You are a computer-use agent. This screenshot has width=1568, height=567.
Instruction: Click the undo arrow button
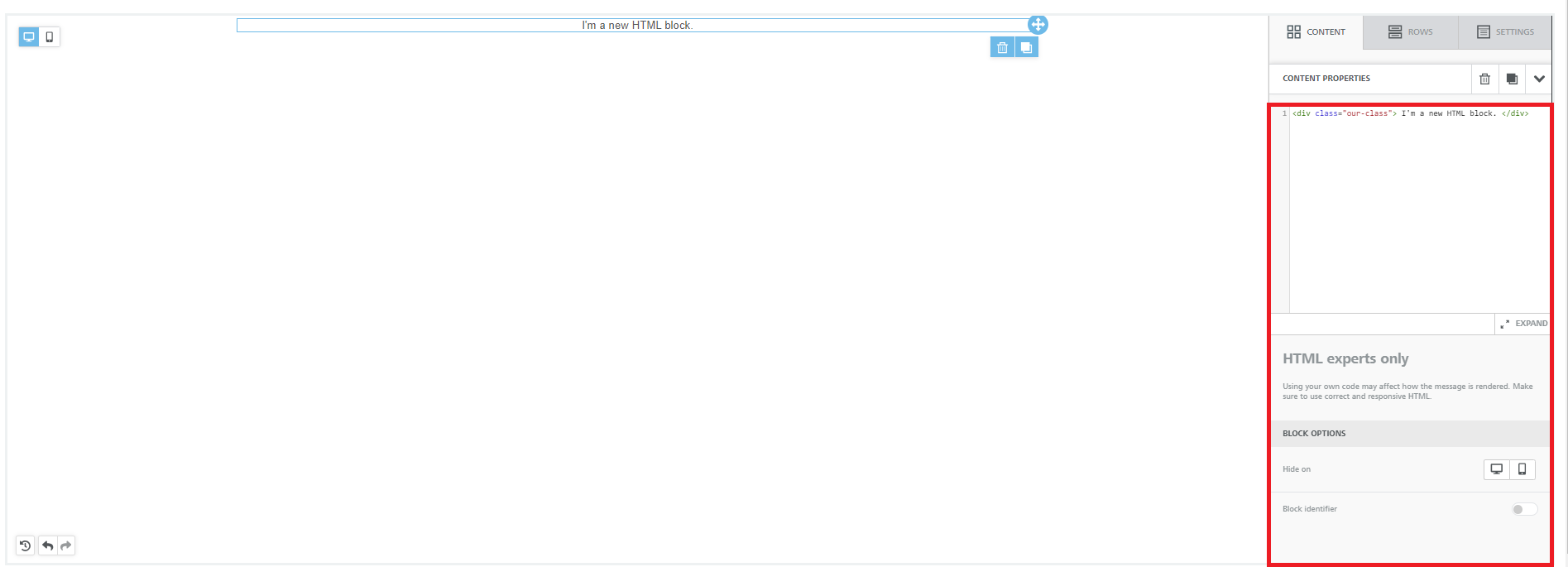pos(48,545)
